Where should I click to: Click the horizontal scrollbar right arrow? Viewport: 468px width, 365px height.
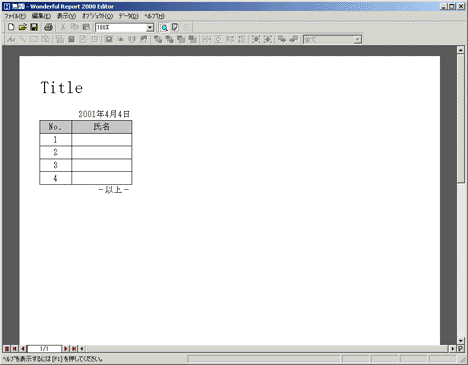tap(452, 349)
